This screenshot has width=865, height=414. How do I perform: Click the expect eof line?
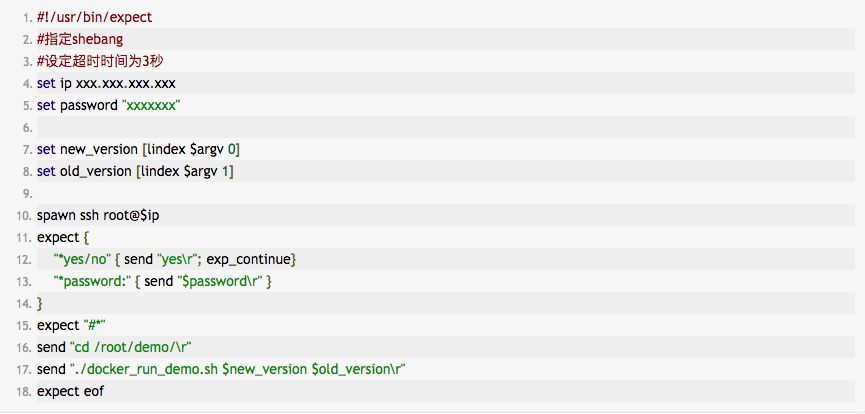[x=70, y=391]
